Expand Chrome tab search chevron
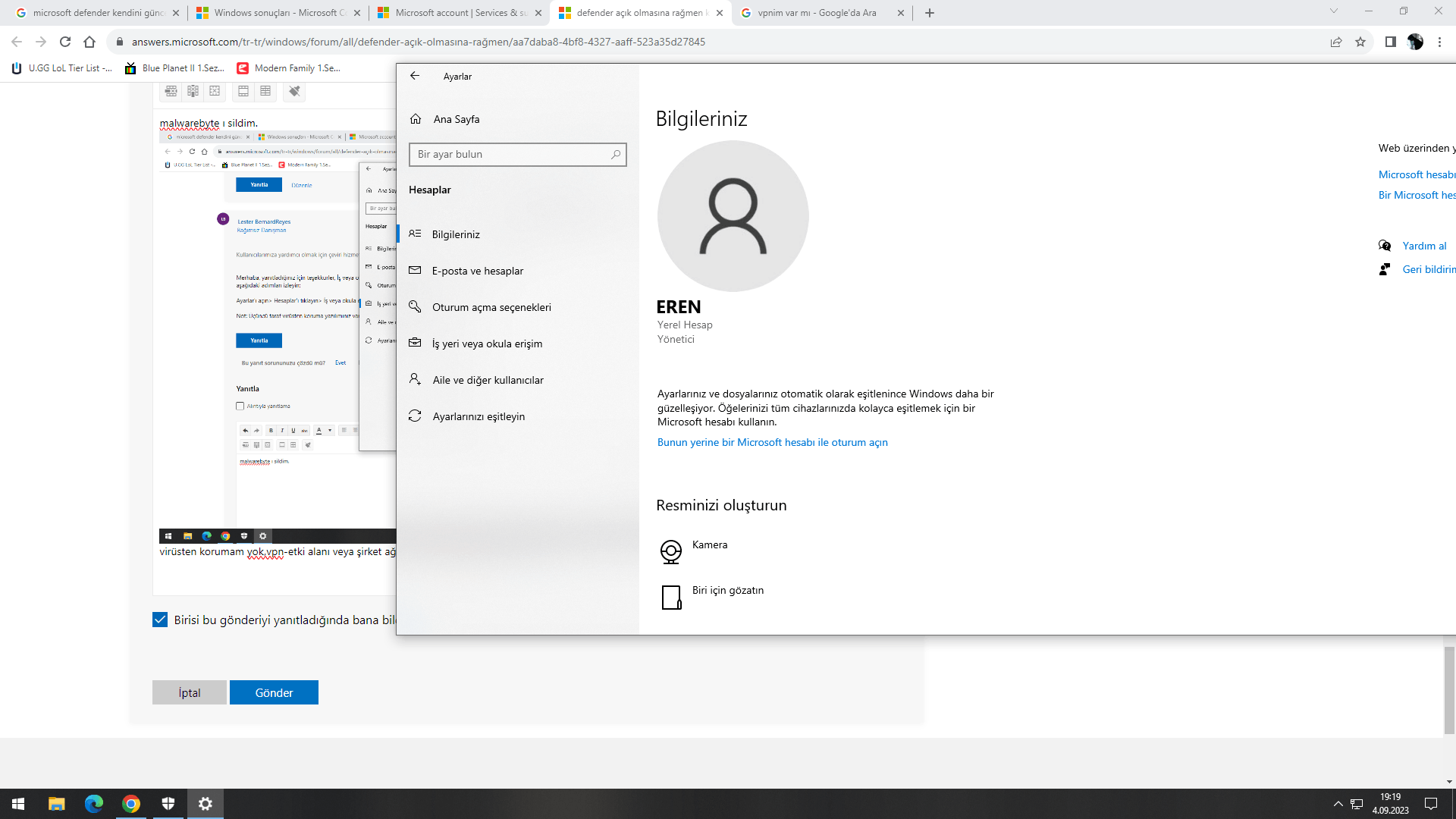This screenshot has width=1456, height=819. [1333, 11]
